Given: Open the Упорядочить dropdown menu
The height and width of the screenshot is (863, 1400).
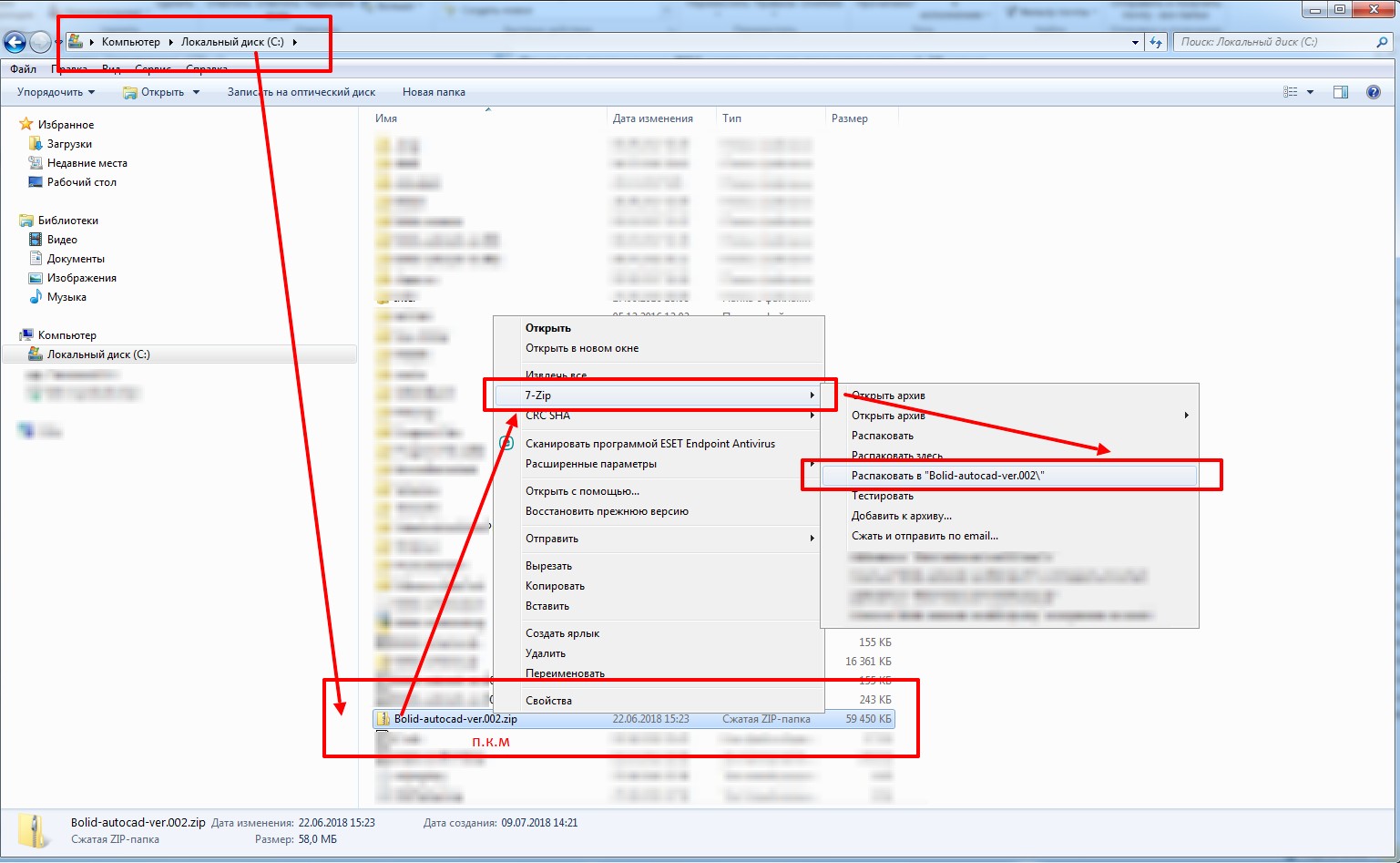Looking at the screenshot, I should click(x=56, y=92).
